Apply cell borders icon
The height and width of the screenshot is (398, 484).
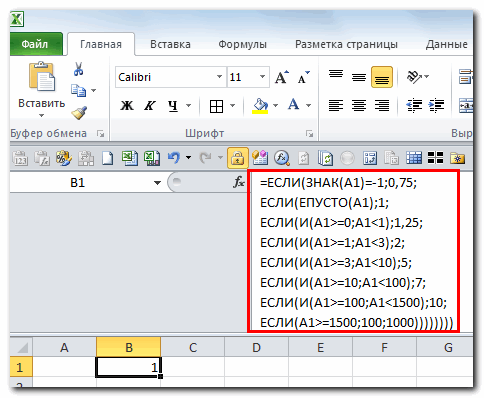216,106
